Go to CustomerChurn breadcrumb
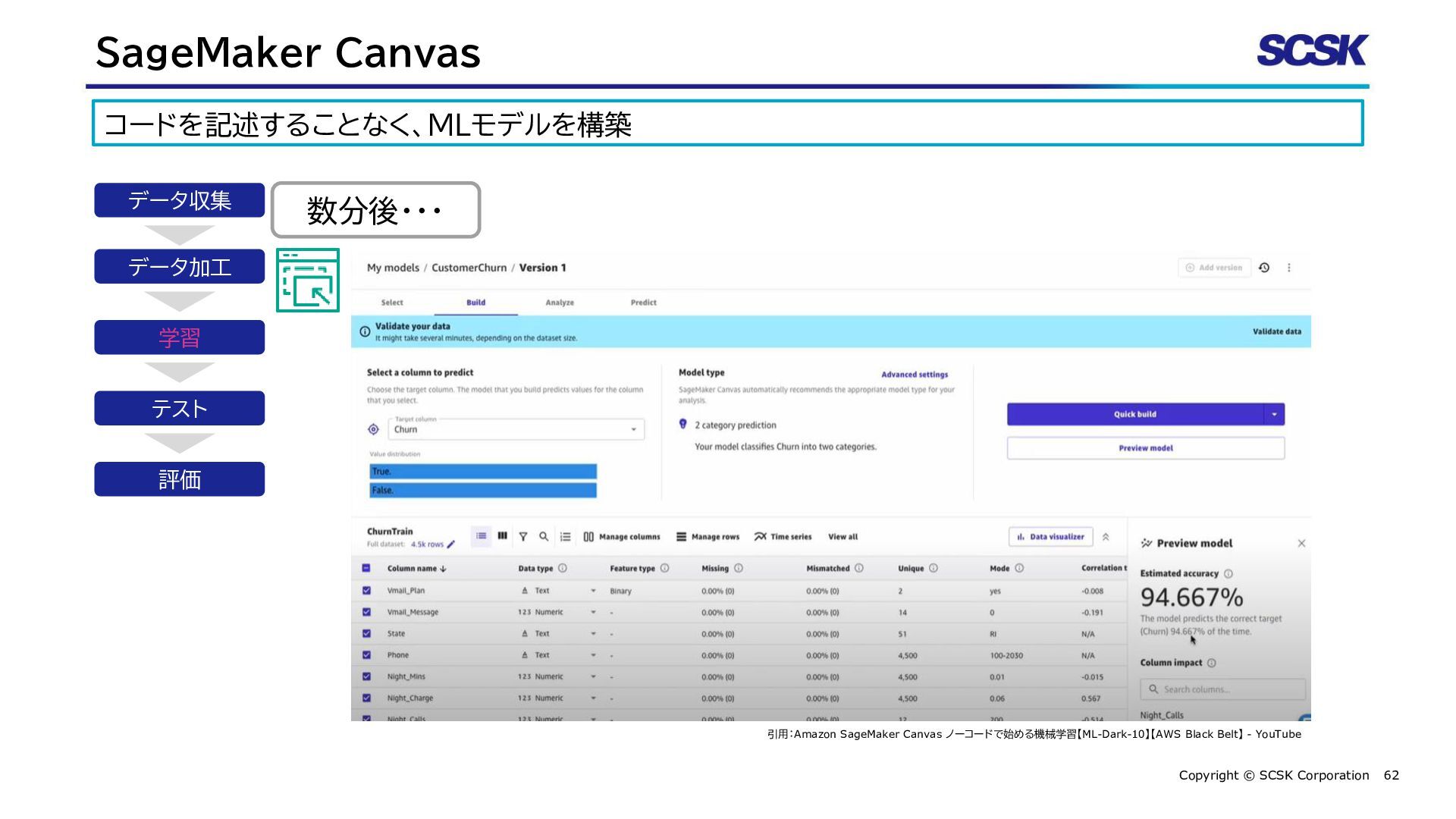 (469, 268)
